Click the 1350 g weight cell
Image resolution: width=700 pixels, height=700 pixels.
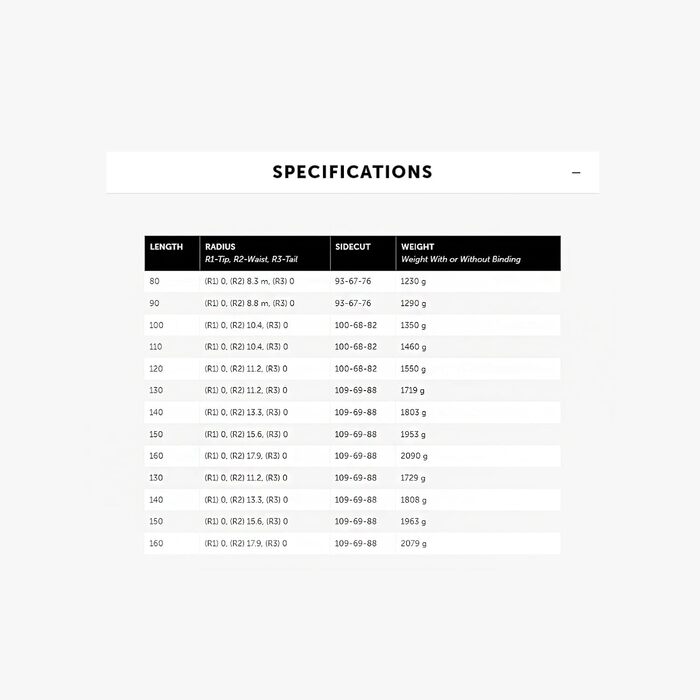tap(413, 325)
